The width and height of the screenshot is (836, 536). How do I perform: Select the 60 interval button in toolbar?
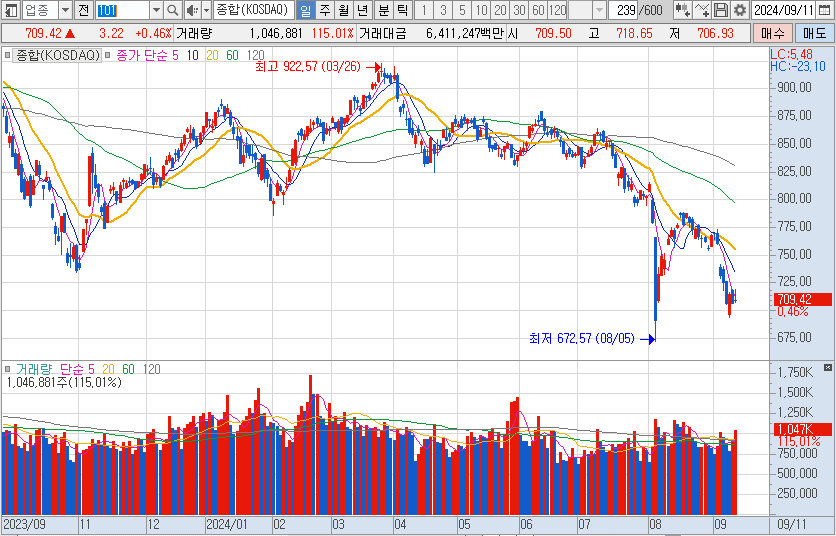pos(538,10)
